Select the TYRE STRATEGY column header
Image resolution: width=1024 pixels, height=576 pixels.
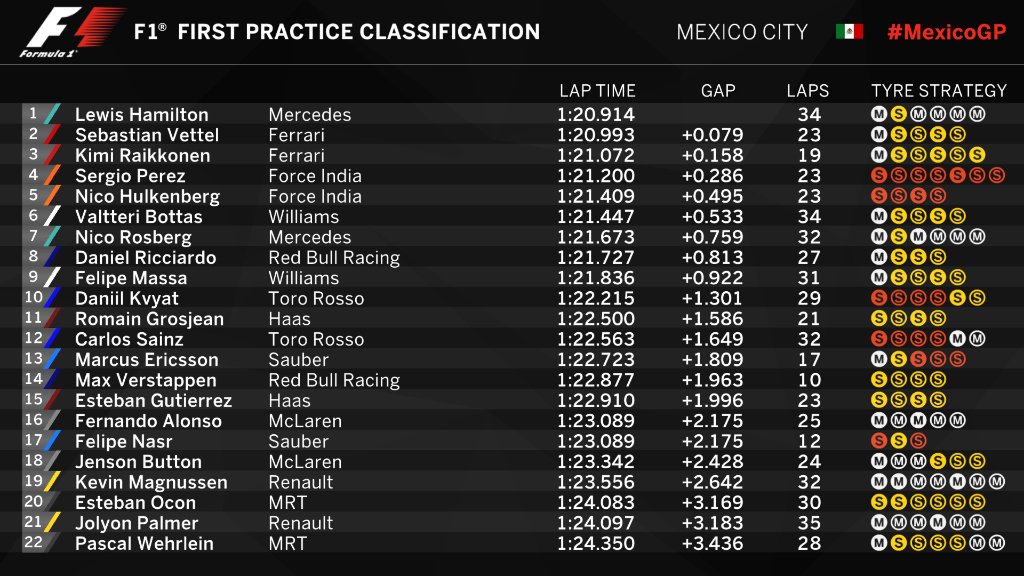point(939,90)
